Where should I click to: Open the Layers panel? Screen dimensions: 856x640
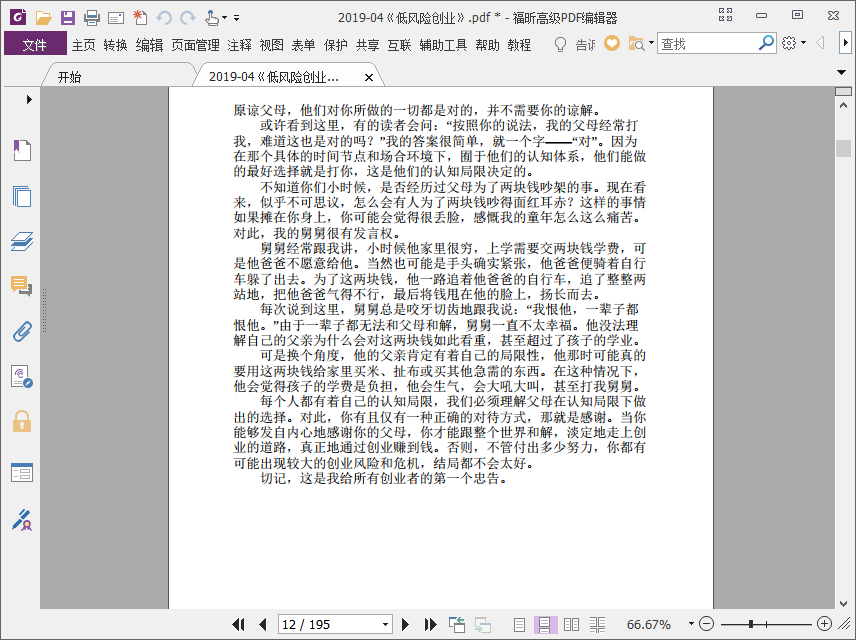(22, 241)
